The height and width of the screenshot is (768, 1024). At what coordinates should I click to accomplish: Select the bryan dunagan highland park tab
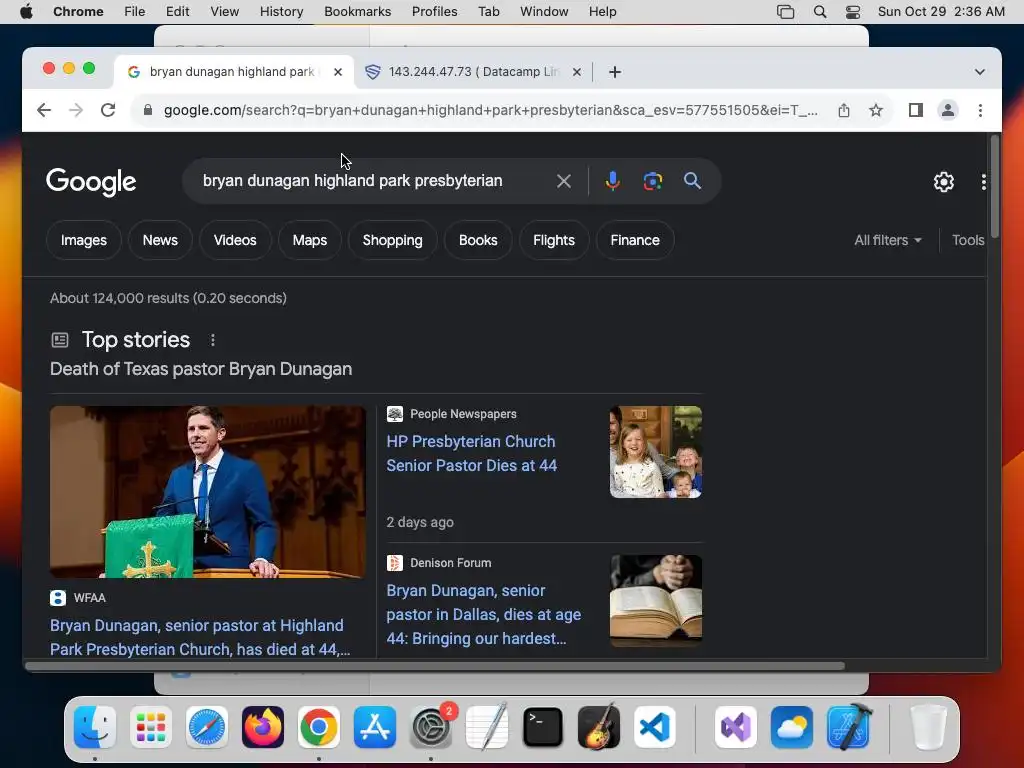[232, 72]
